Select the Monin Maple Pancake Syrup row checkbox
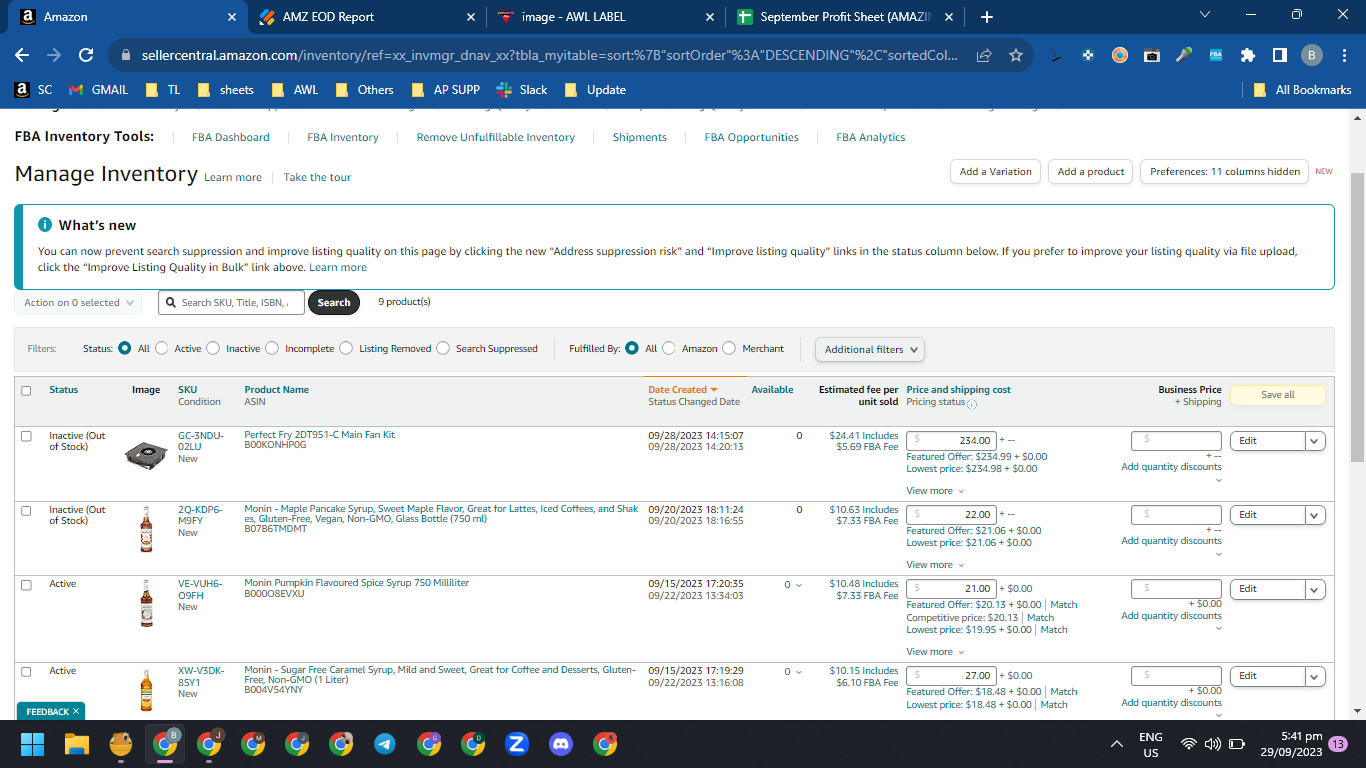 click(26, 510)
